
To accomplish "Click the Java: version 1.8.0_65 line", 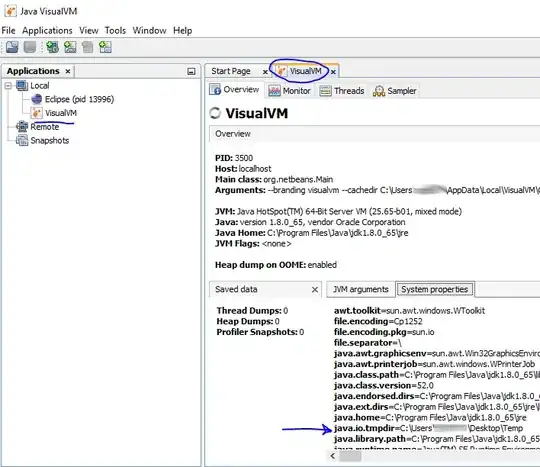I will click(310, 222).
